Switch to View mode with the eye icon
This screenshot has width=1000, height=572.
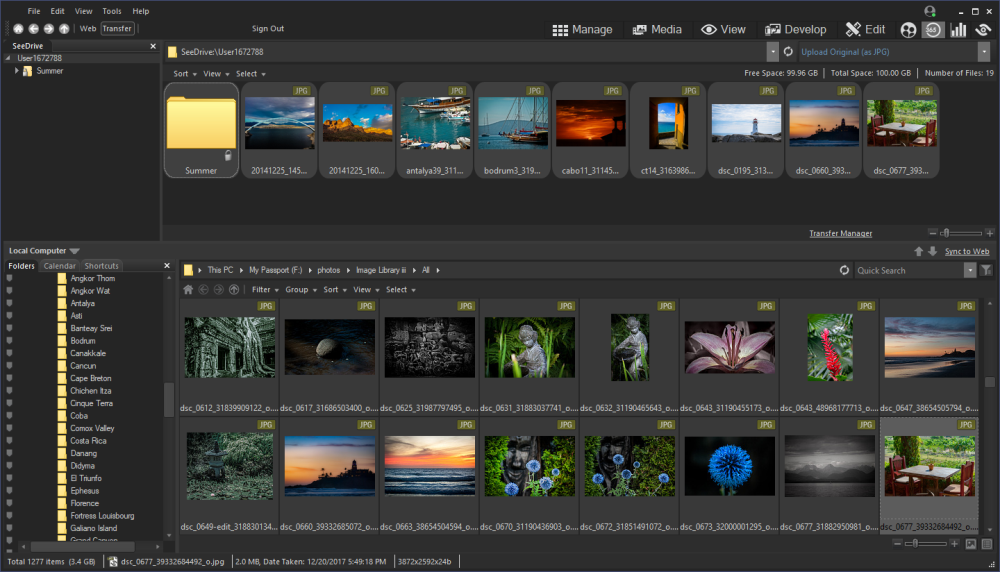pyautogui.click(x=724, y=30)
